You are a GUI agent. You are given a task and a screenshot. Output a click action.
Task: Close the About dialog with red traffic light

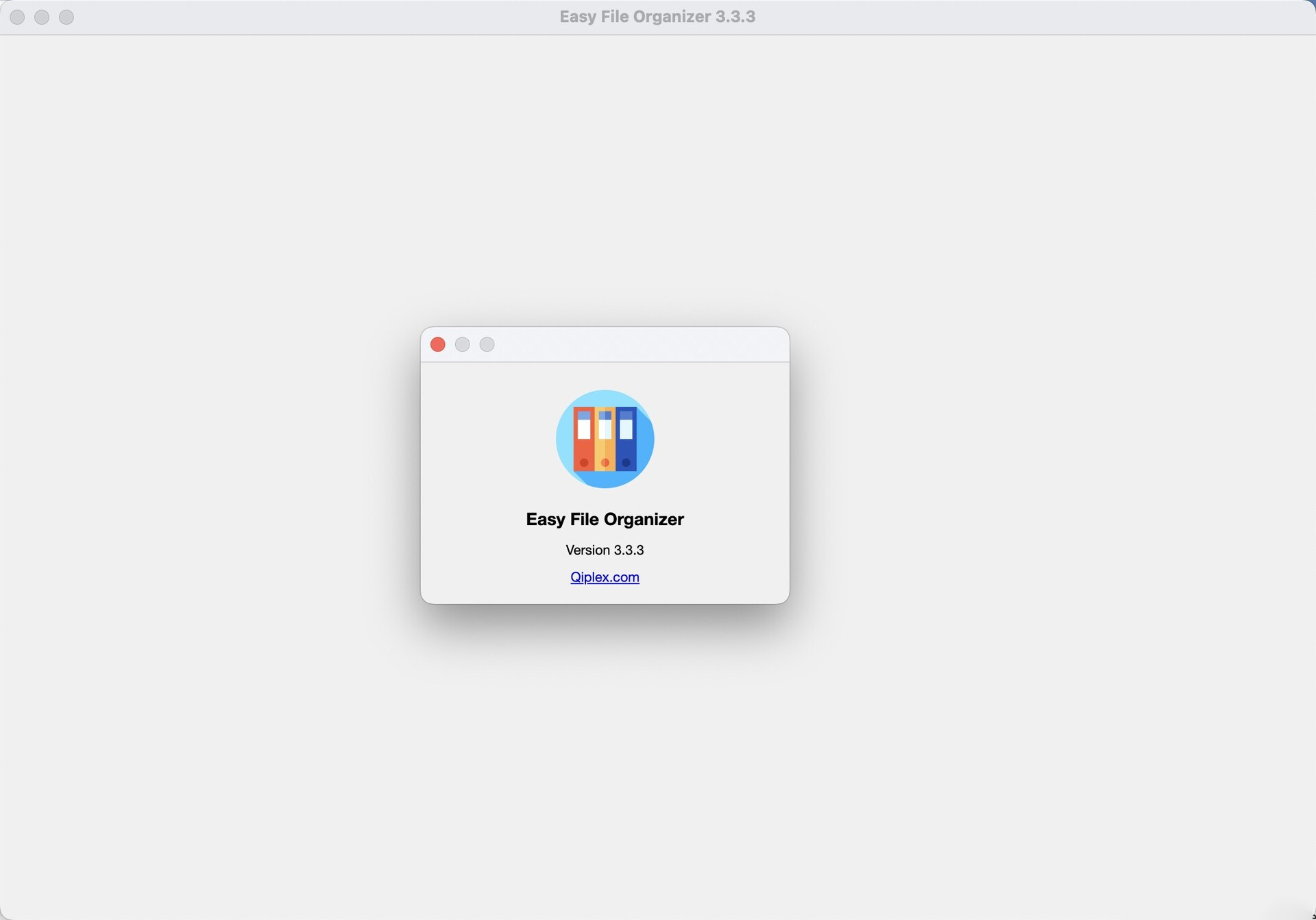[x=437, y=344]
